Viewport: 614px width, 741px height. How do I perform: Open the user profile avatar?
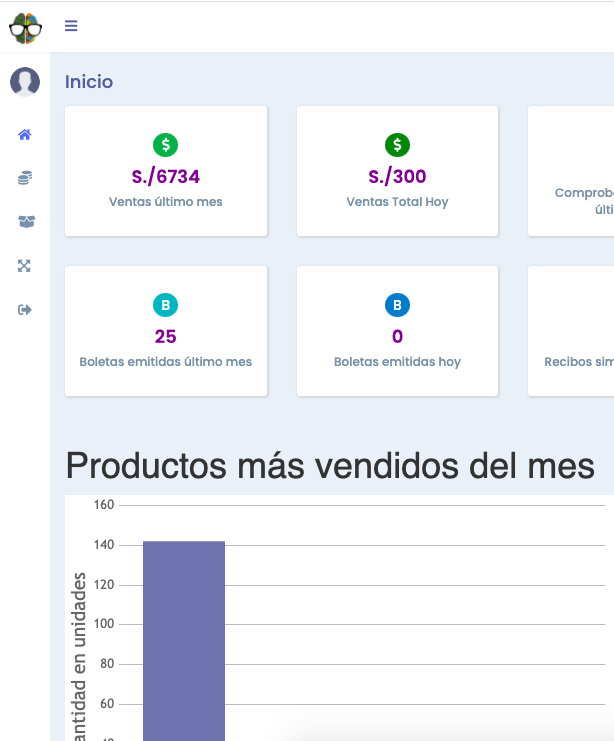coord(25,82)
